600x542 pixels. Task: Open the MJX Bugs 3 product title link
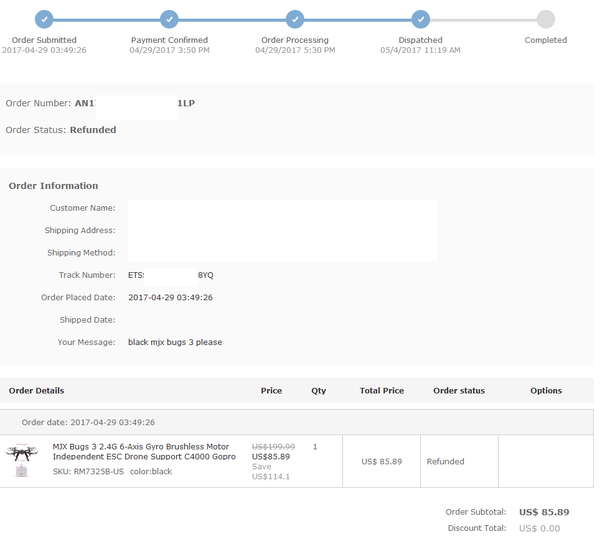point(143,451)
